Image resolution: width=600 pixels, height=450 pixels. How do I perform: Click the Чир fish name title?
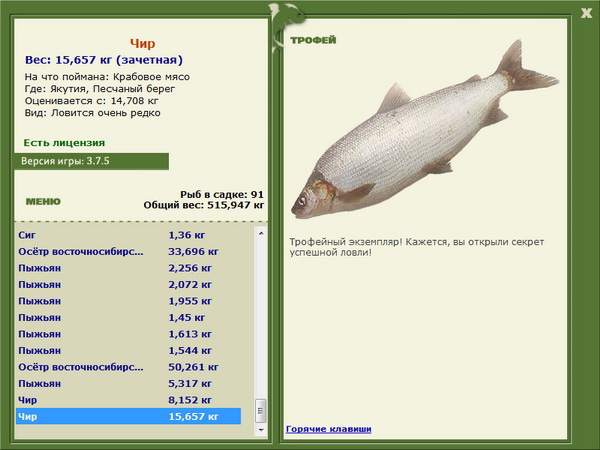pos(142,44)
